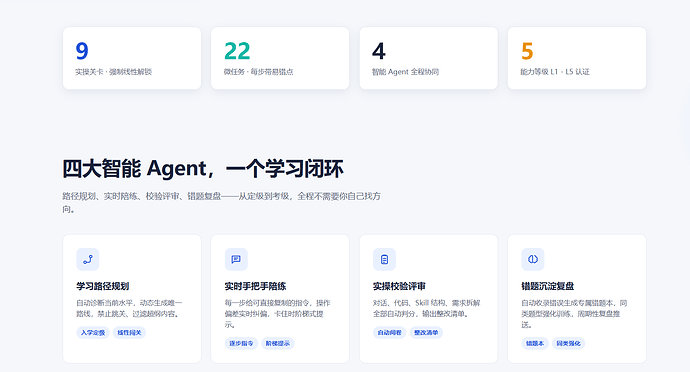
Task: Click the brain icon above 错题沉淀复盘
Action: click(x=532, y=259)
